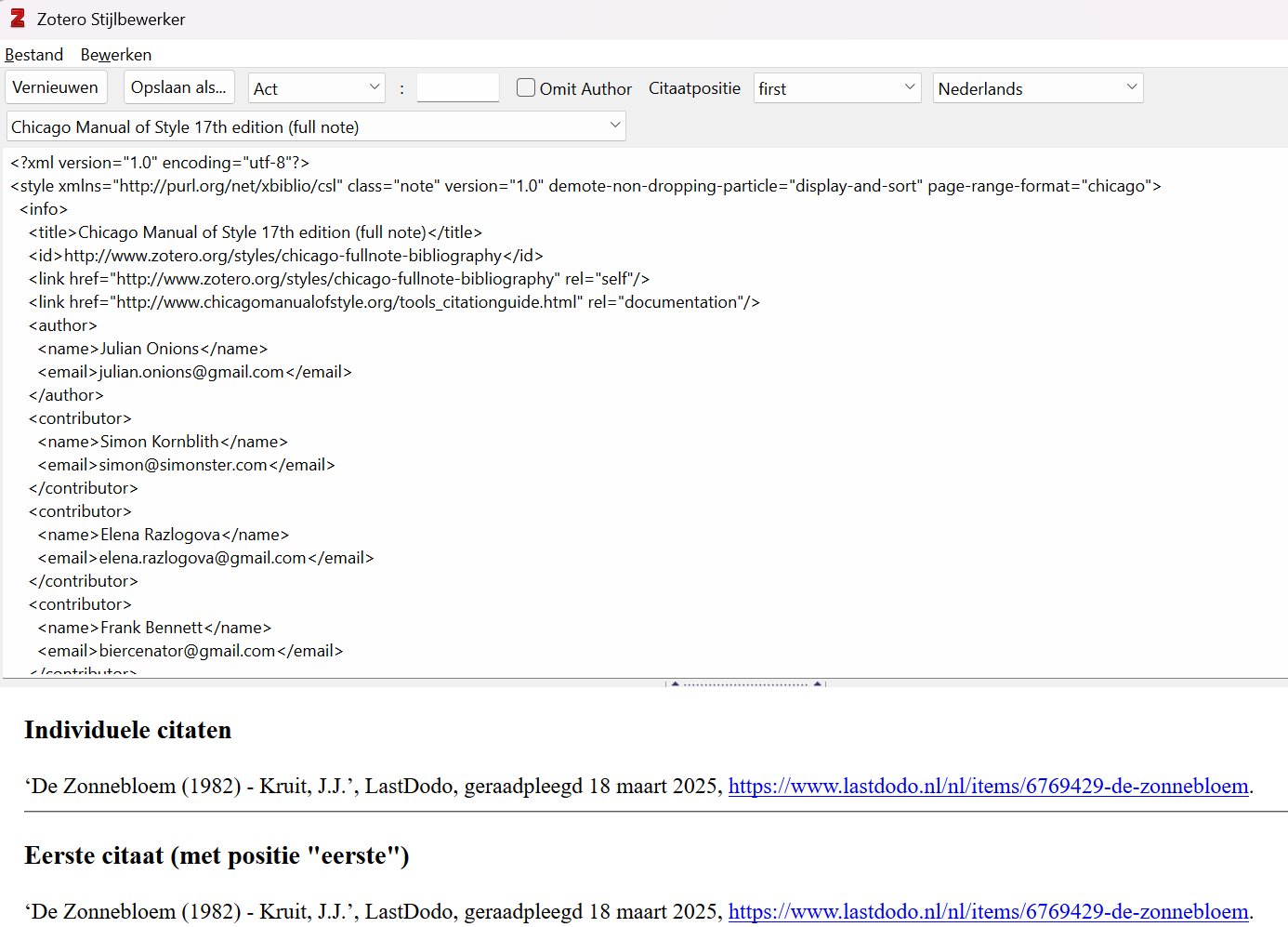Viewport: 1288px width, 927px height.
Task: Click the Frank Bennett name line
Action: (155, 628)
